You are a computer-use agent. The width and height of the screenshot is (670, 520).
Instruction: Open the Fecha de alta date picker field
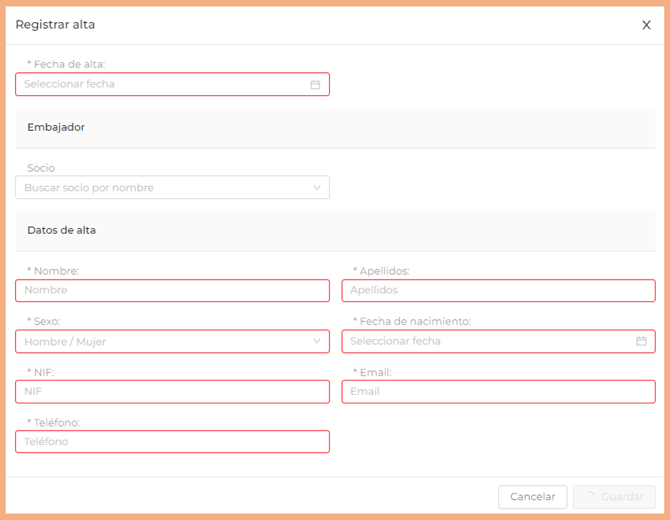[160, 85]
